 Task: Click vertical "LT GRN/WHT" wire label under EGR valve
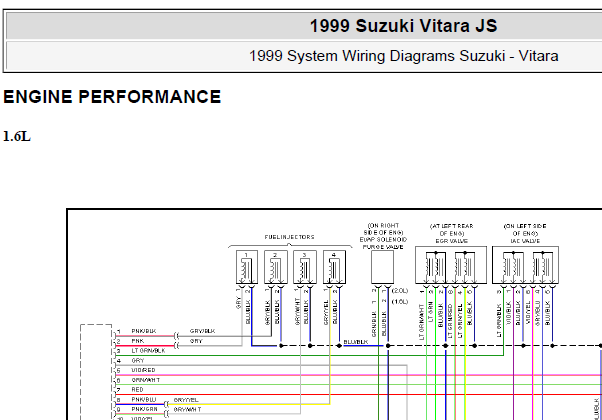(x=421, y=322)
